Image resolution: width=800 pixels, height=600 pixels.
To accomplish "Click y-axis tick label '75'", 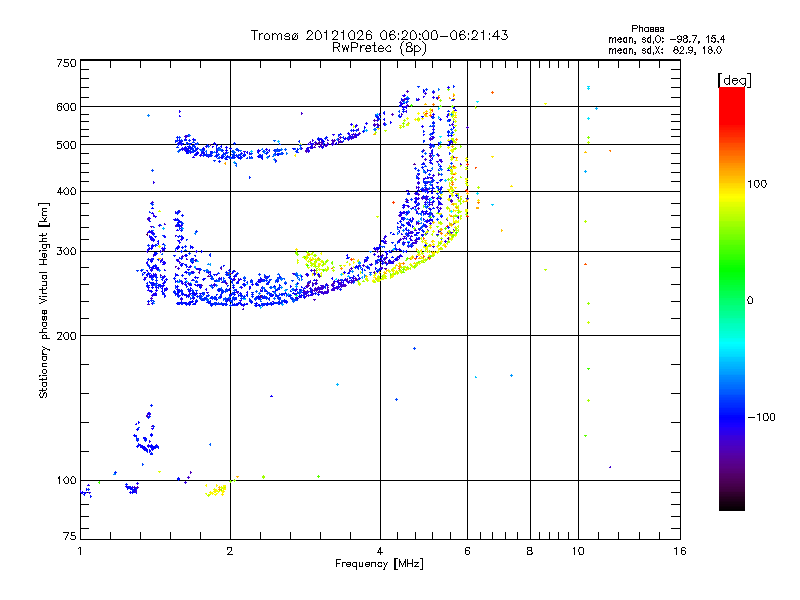I will 70,536.
